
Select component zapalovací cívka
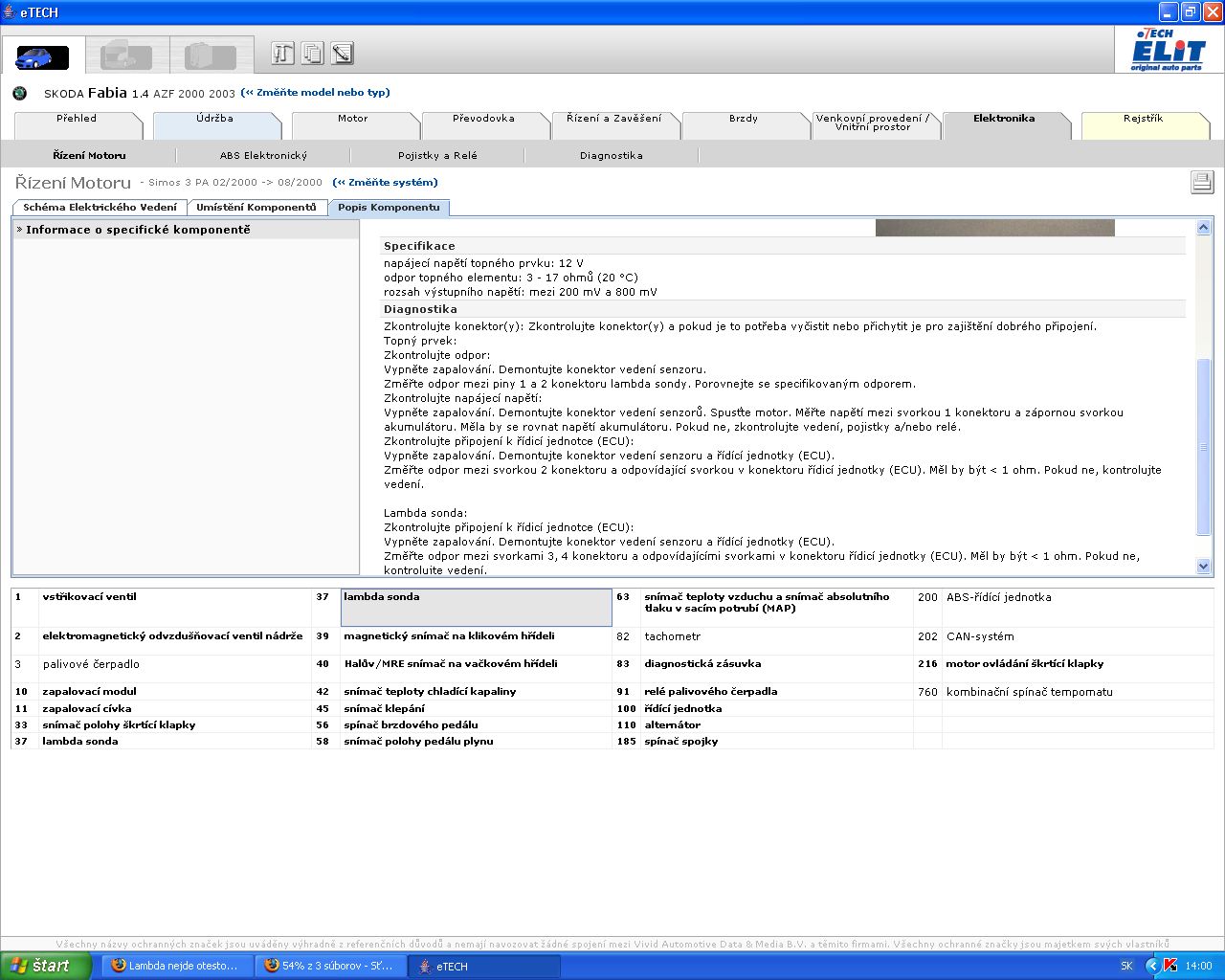click(87, 708)
